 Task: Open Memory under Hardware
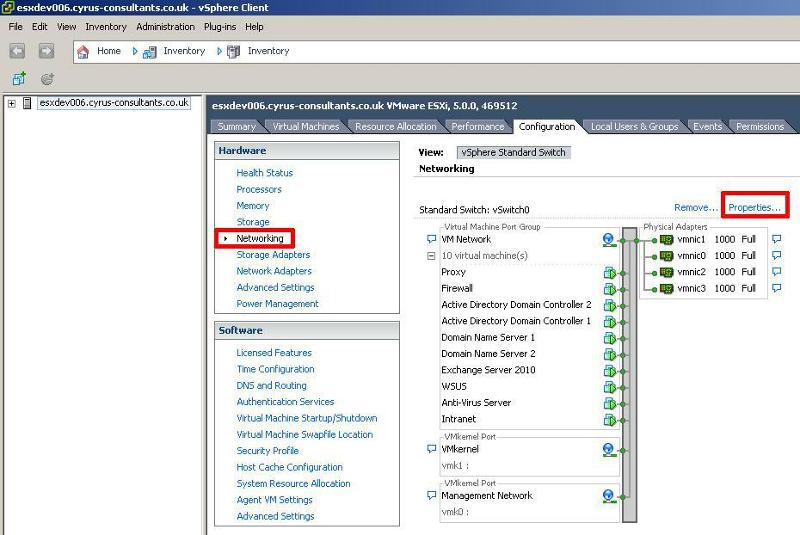[253, 206]
